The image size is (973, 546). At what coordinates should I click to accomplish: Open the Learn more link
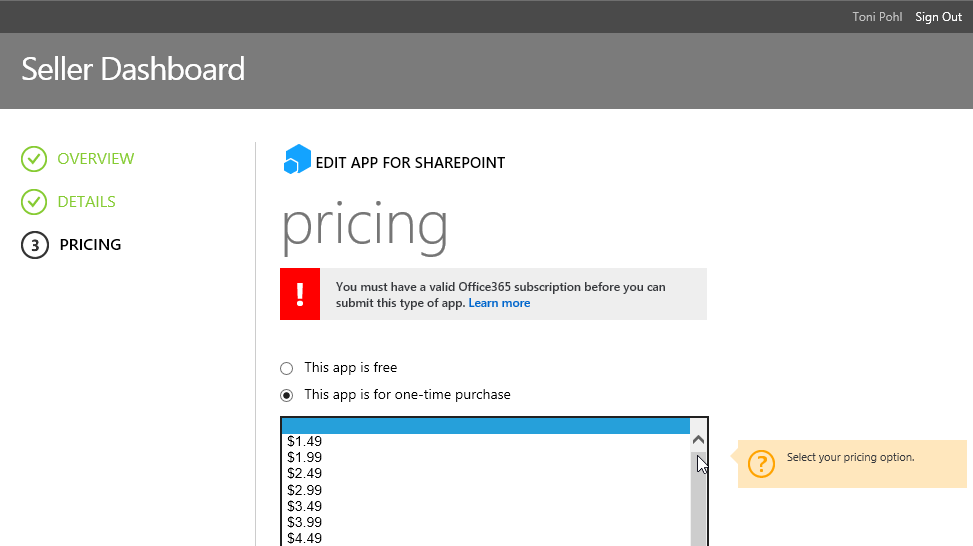click(499, 303)
